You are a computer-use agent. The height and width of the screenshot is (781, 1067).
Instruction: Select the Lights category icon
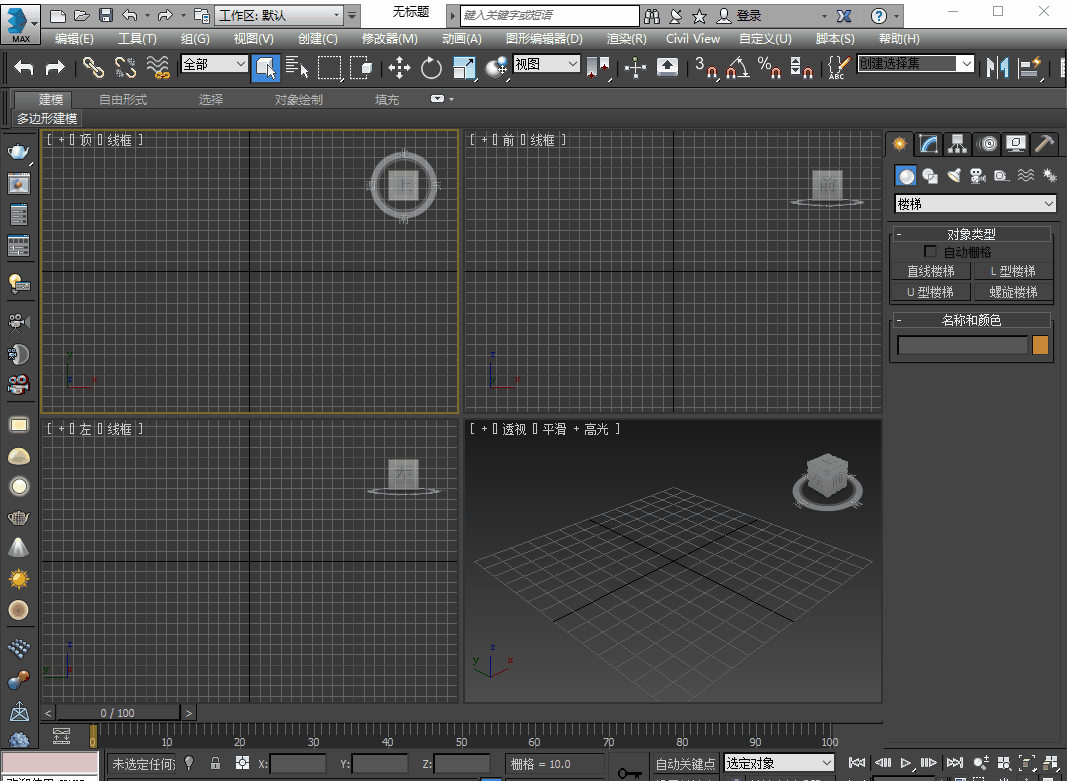[954, 176]
